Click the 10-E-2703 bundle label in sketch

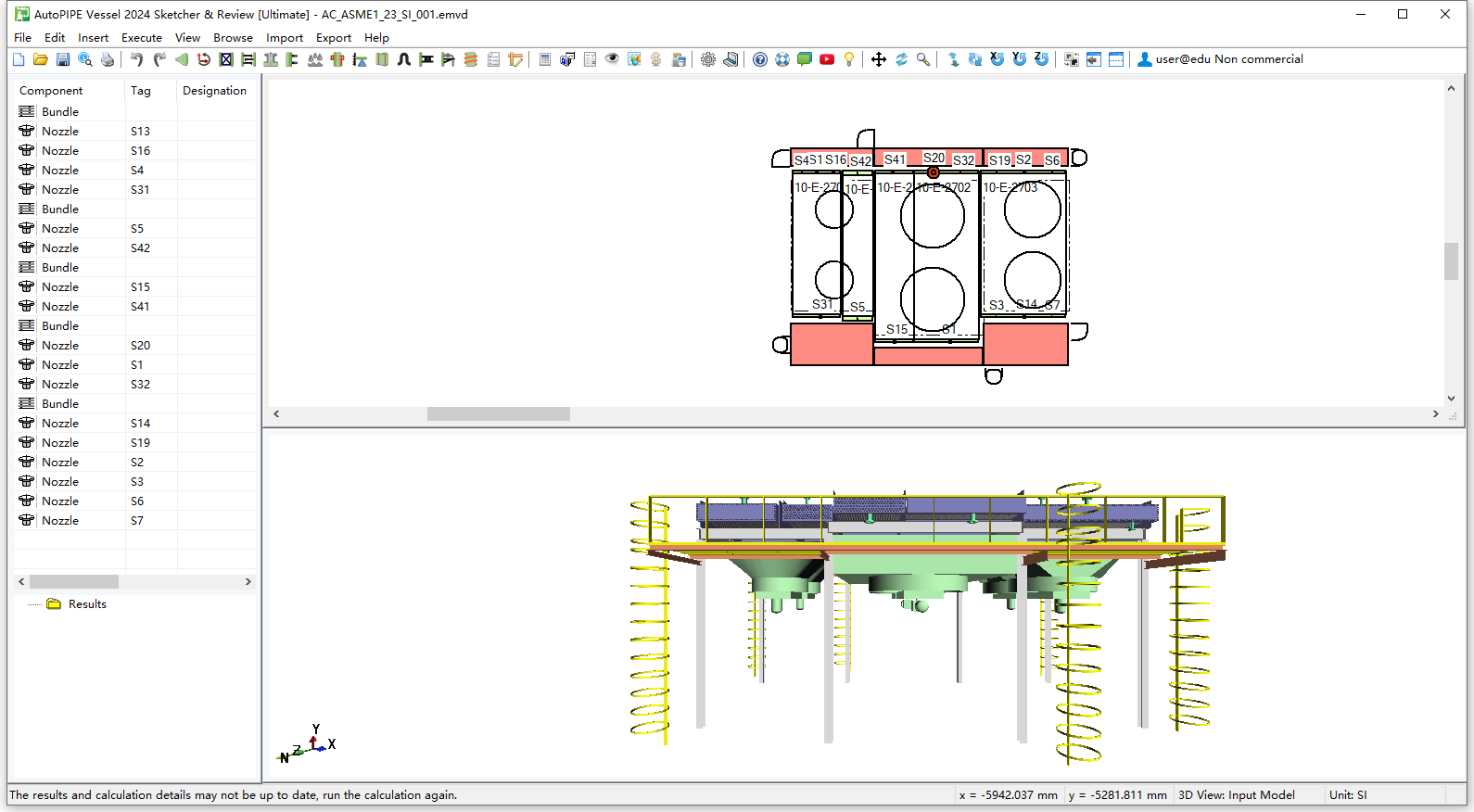tap(1010, 187)
